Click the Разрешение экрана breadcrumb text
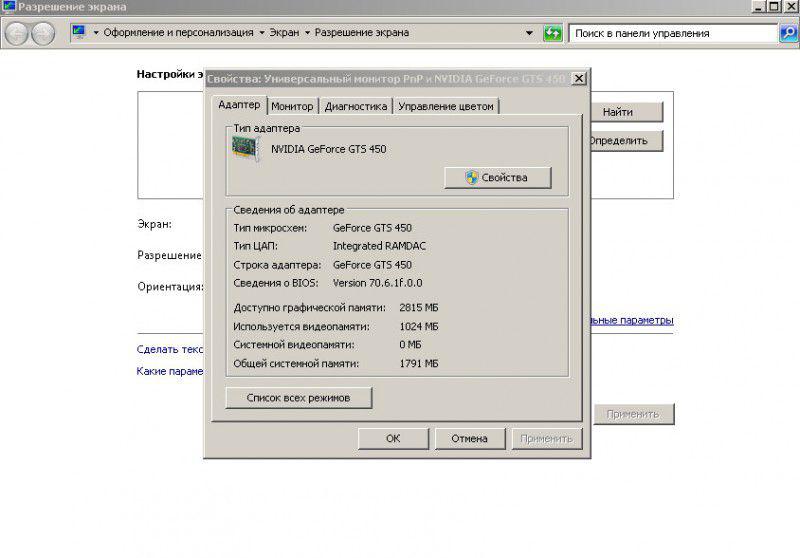Viewport: 800px width, 558px height. [362, 33]
